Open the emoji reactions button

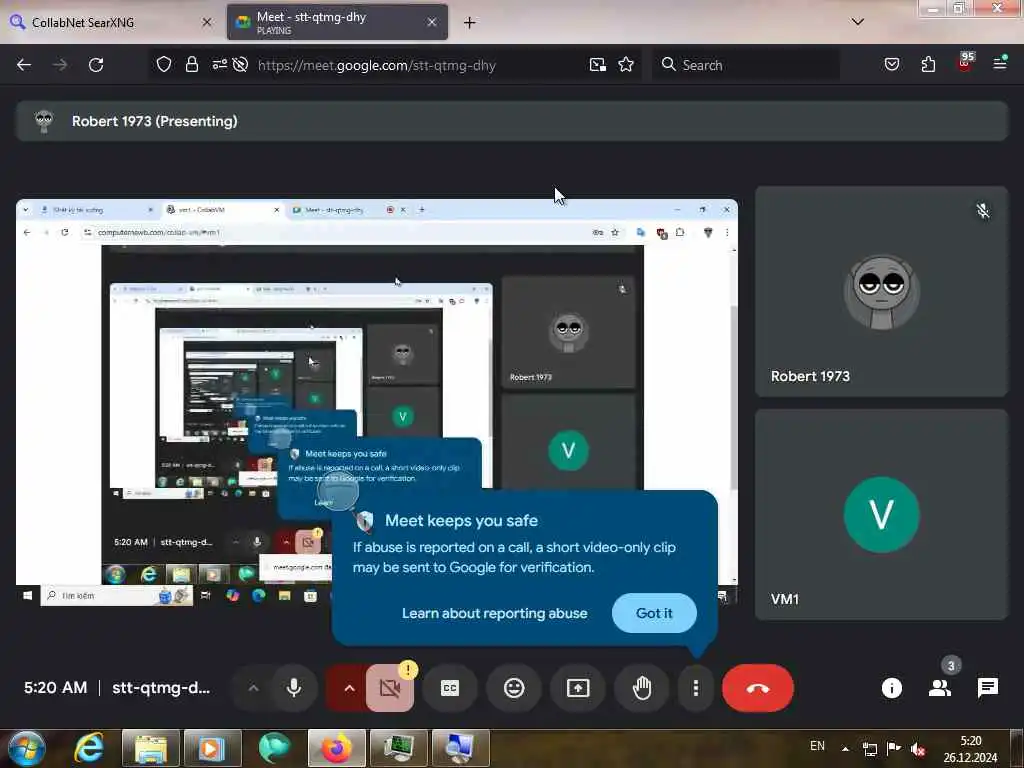click(x=514, y=688)
